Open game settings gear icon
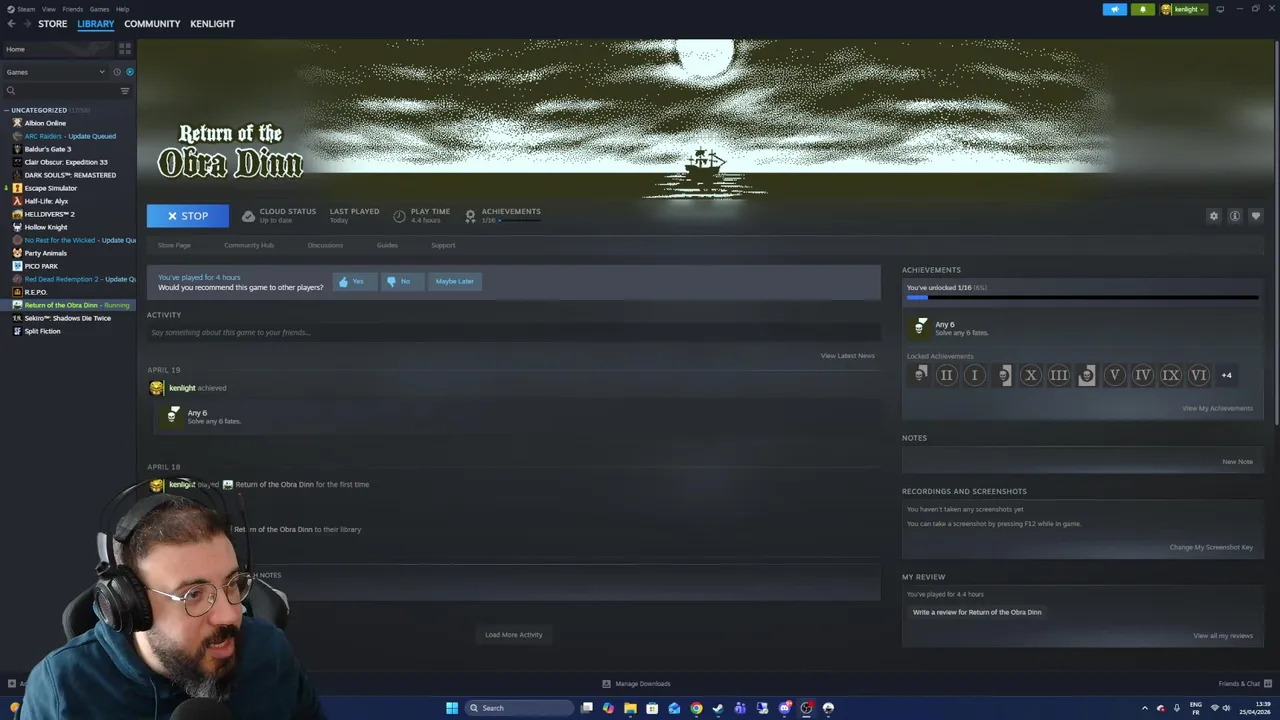Image resolution: width=1280 pixels, height=720 pixels. [x=1214, y=216]
